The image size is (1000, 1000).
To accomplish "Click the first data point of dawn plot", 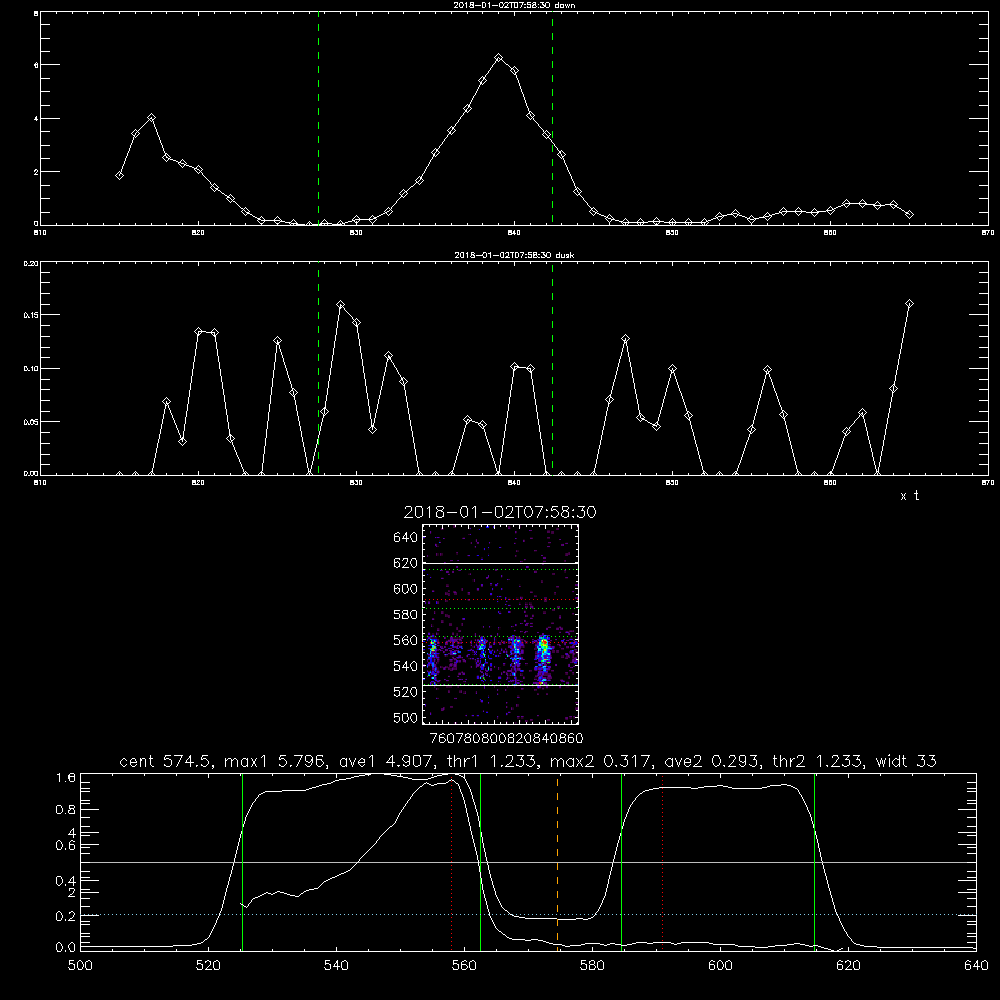I will tap(119, 175).
